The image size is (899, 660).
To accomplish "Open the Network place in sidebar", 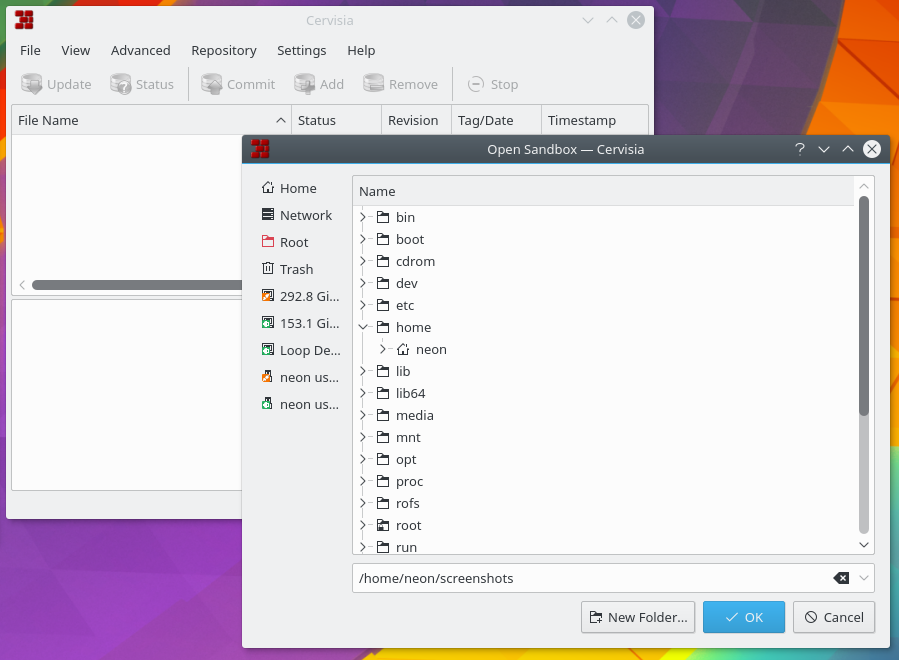I will [x=305, y=215].
